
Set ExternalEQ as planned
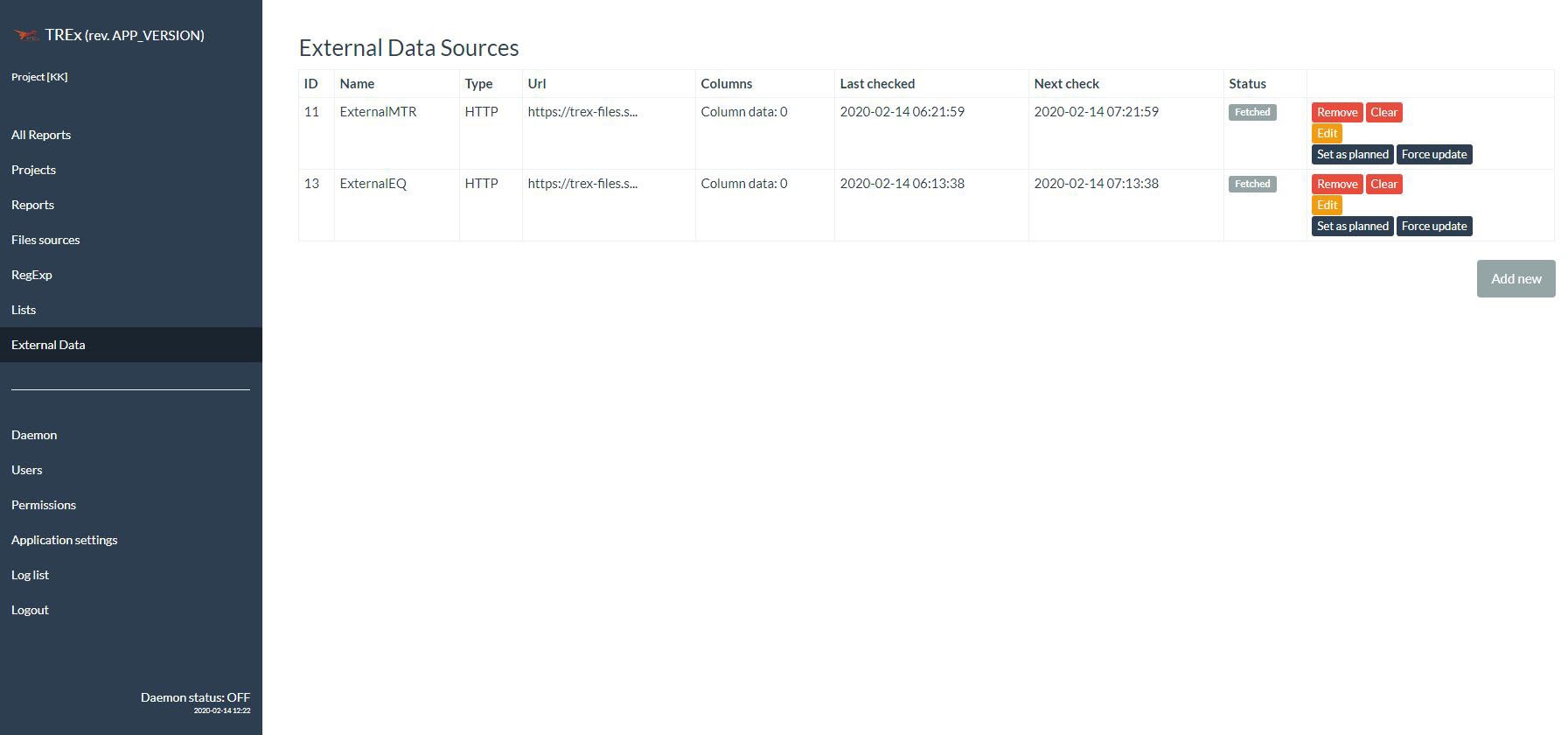1352,226
